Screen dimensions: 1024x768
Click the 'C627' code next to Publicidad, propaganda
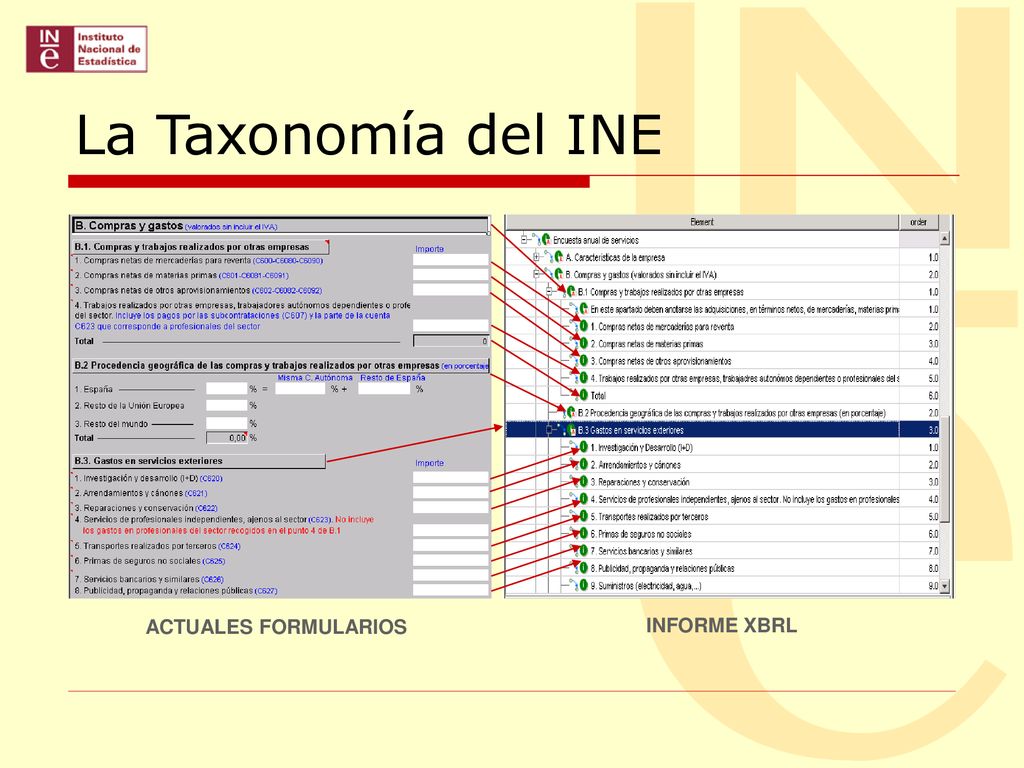(266, 591)
